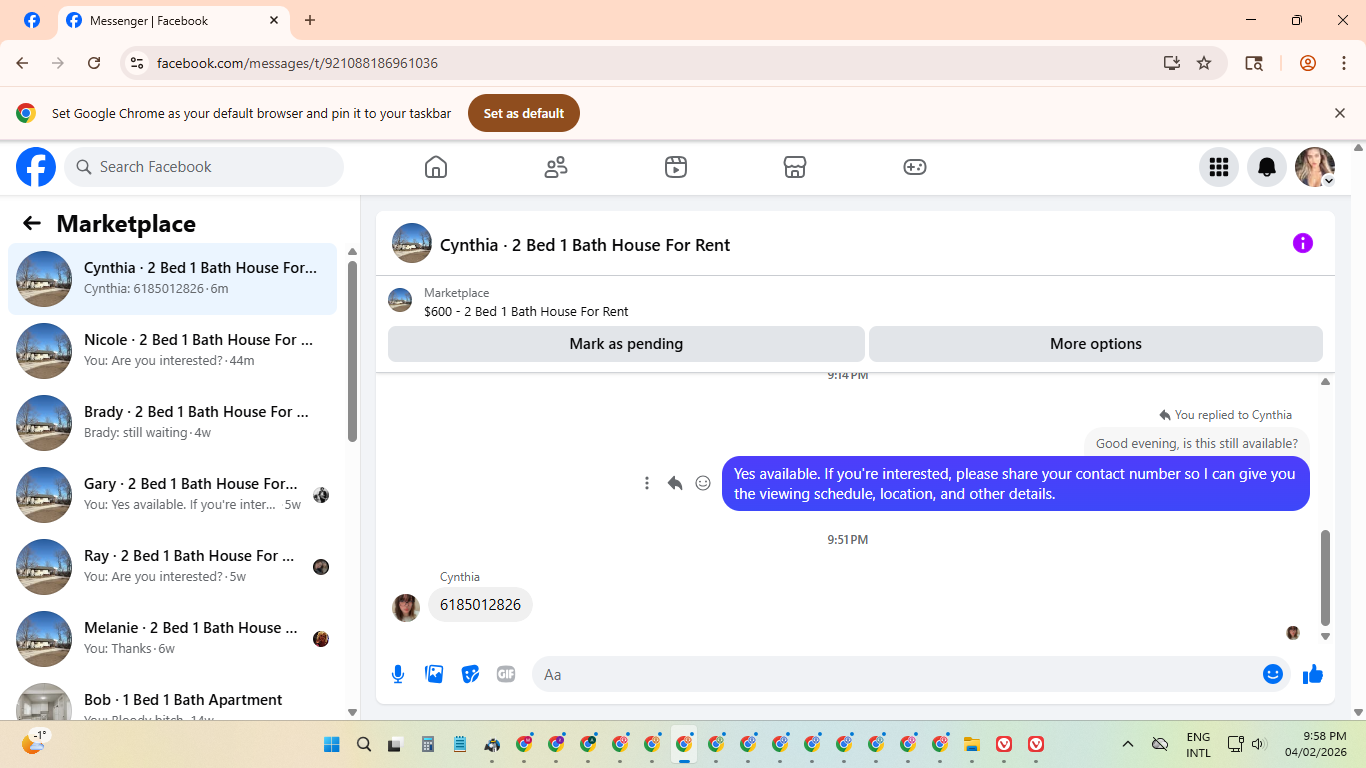Click conversation header title Cynthia 2 Bed

pos(585,245)
